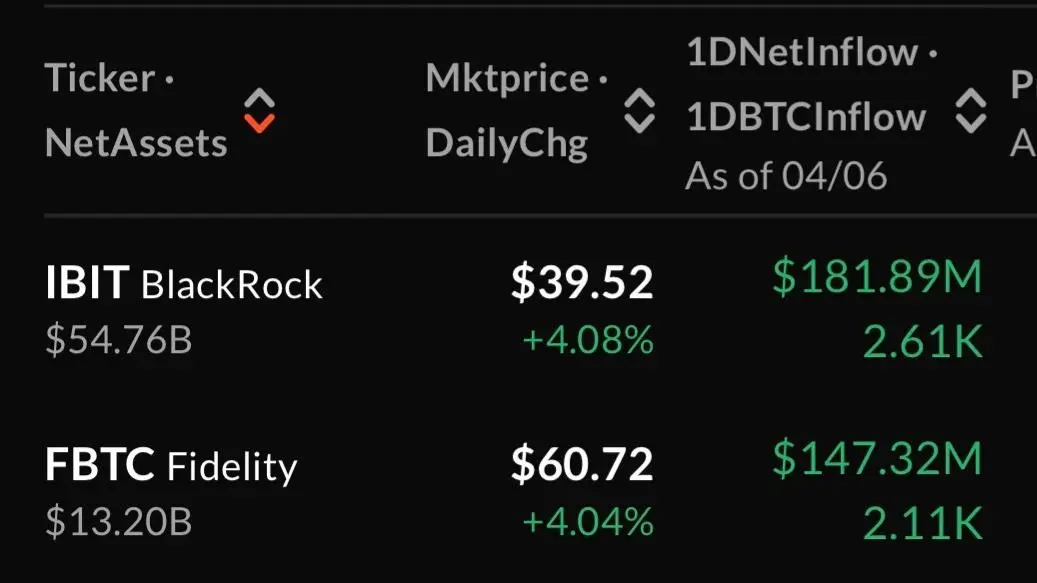Choose the DailyChg header label

(x=507, y=144)
